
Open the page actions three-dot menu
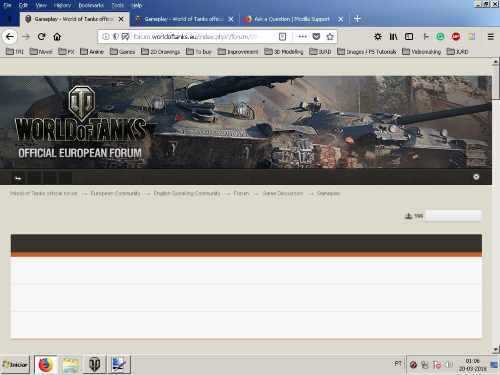[x=302, y=37]
